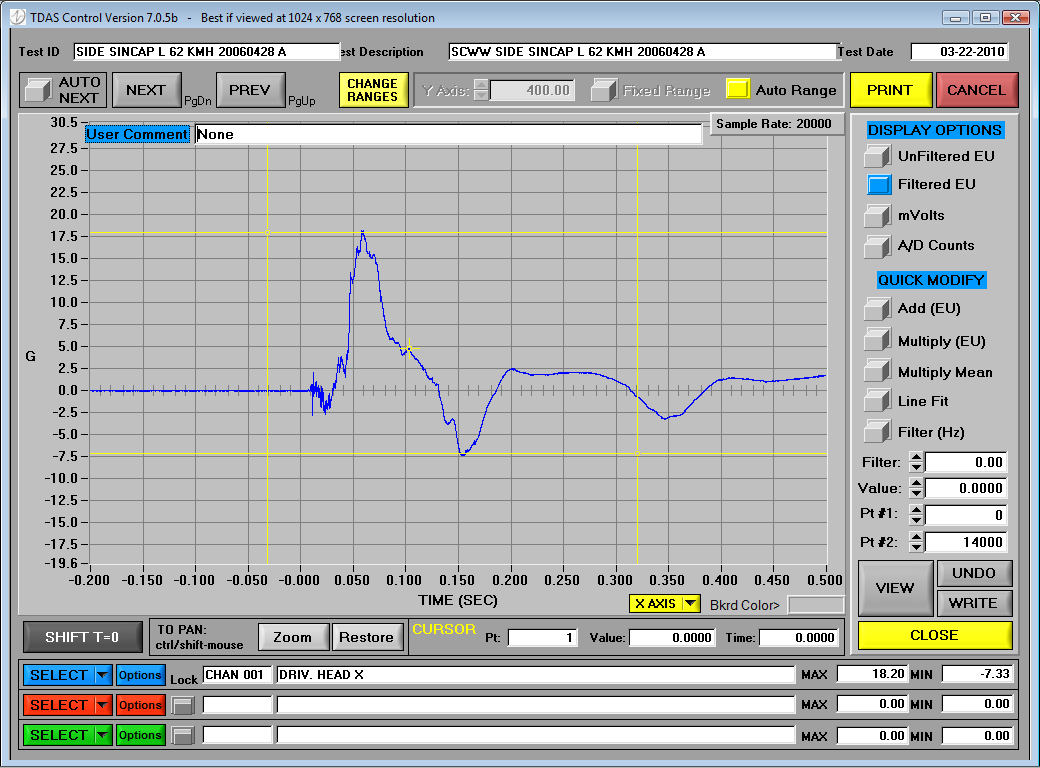Click the first channel MAX value 18.20
The width and height of the screenshot is (1040, 768).
point(872,674)
